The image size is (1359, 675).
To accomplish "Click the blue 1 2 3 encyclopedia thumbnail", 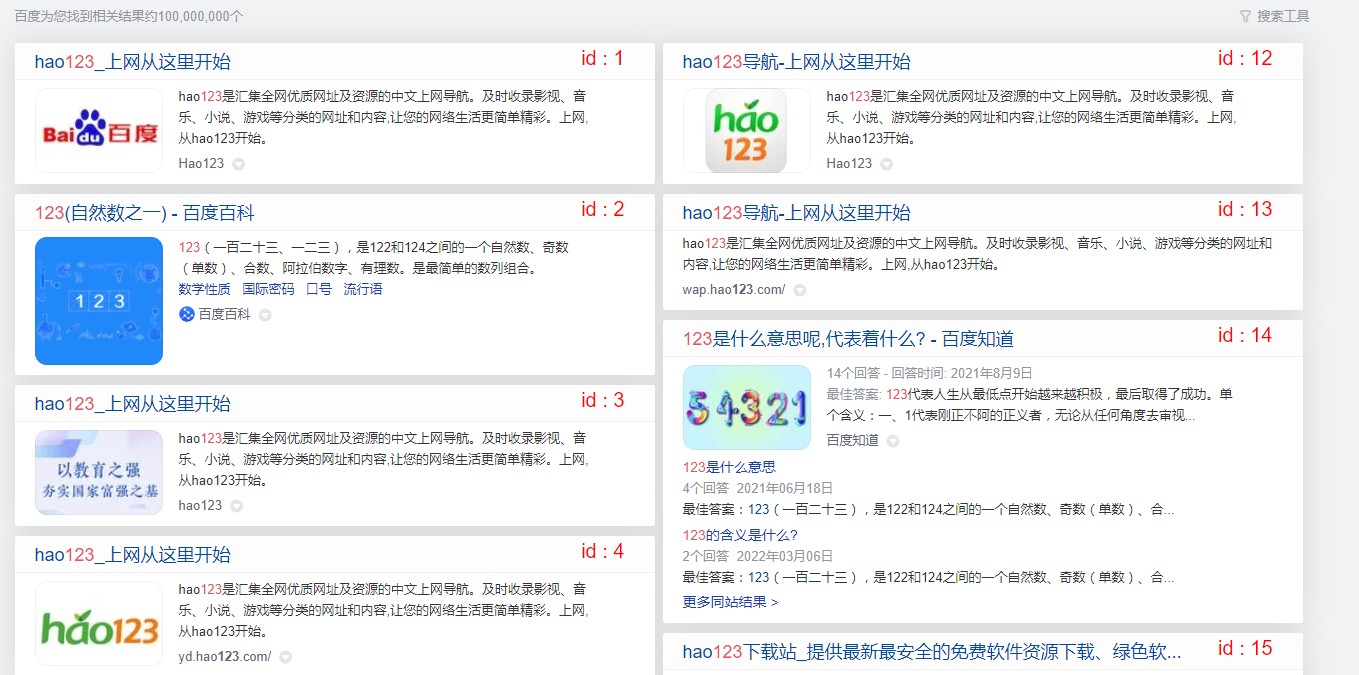I will (x=99, y=301).
